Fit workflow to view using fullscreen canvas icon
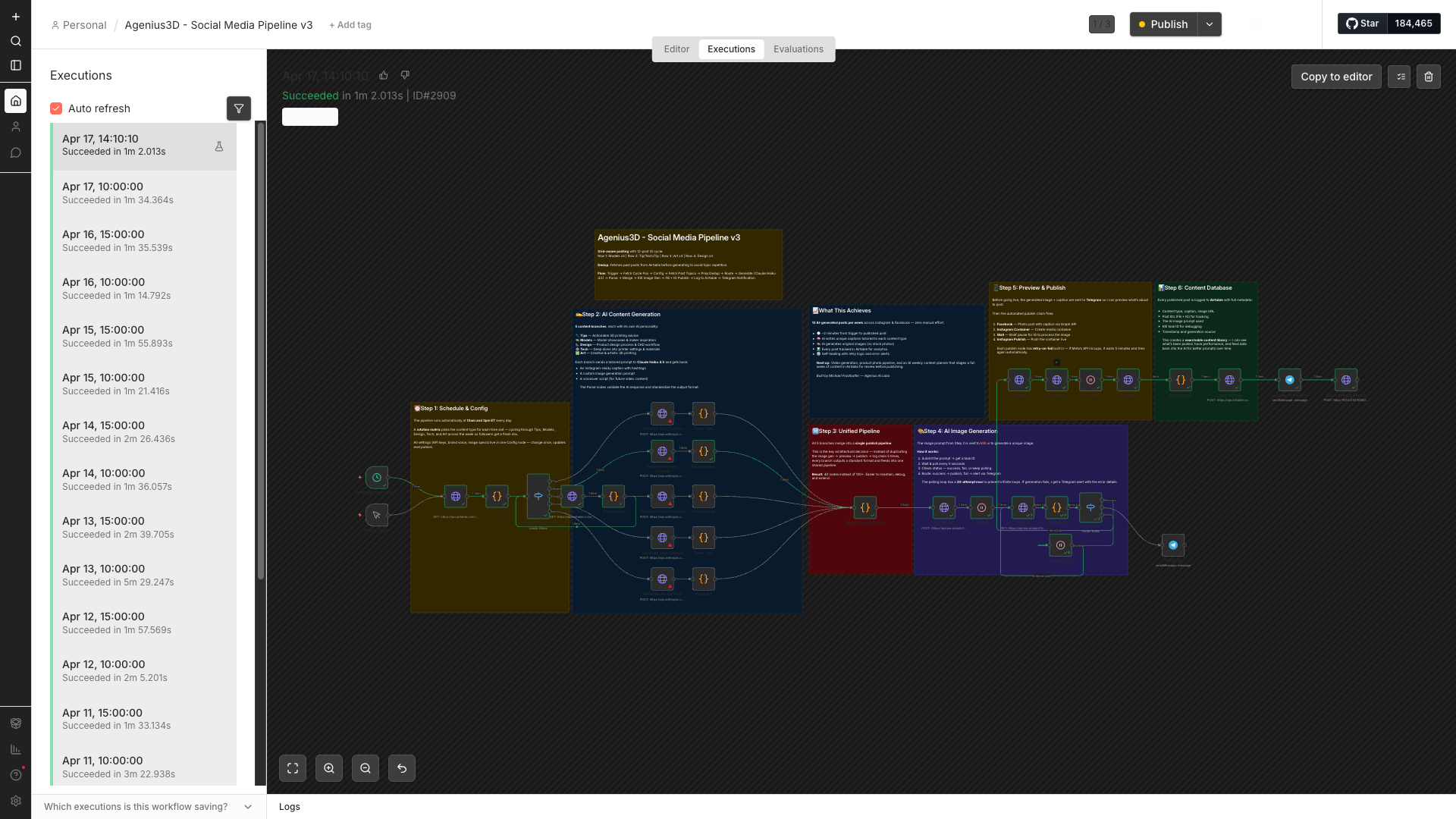This screenshot has width=1456, height=819. click(x=293, y=768)
